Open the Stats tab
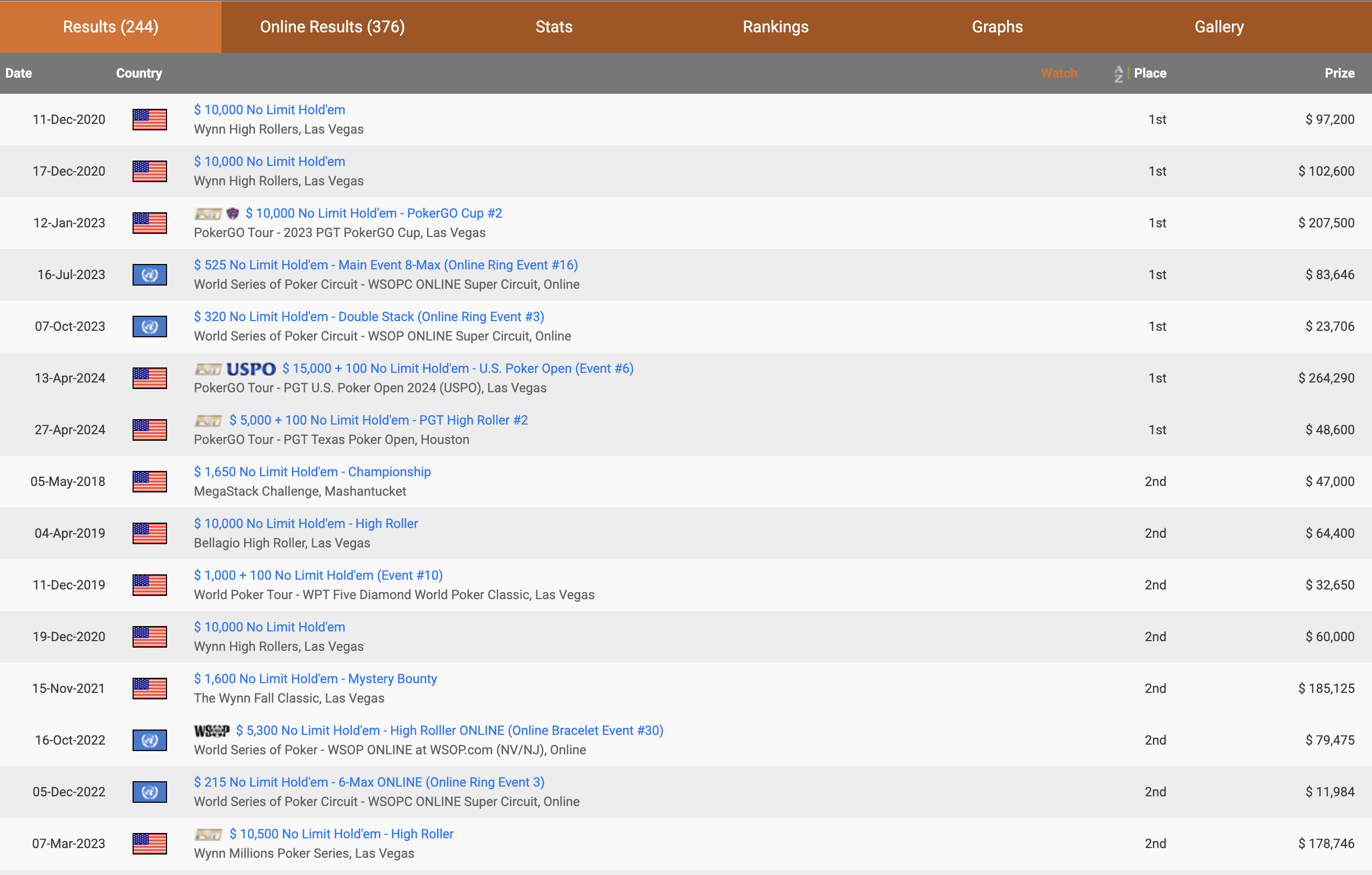1372x875 pixels. coord(554,27)
